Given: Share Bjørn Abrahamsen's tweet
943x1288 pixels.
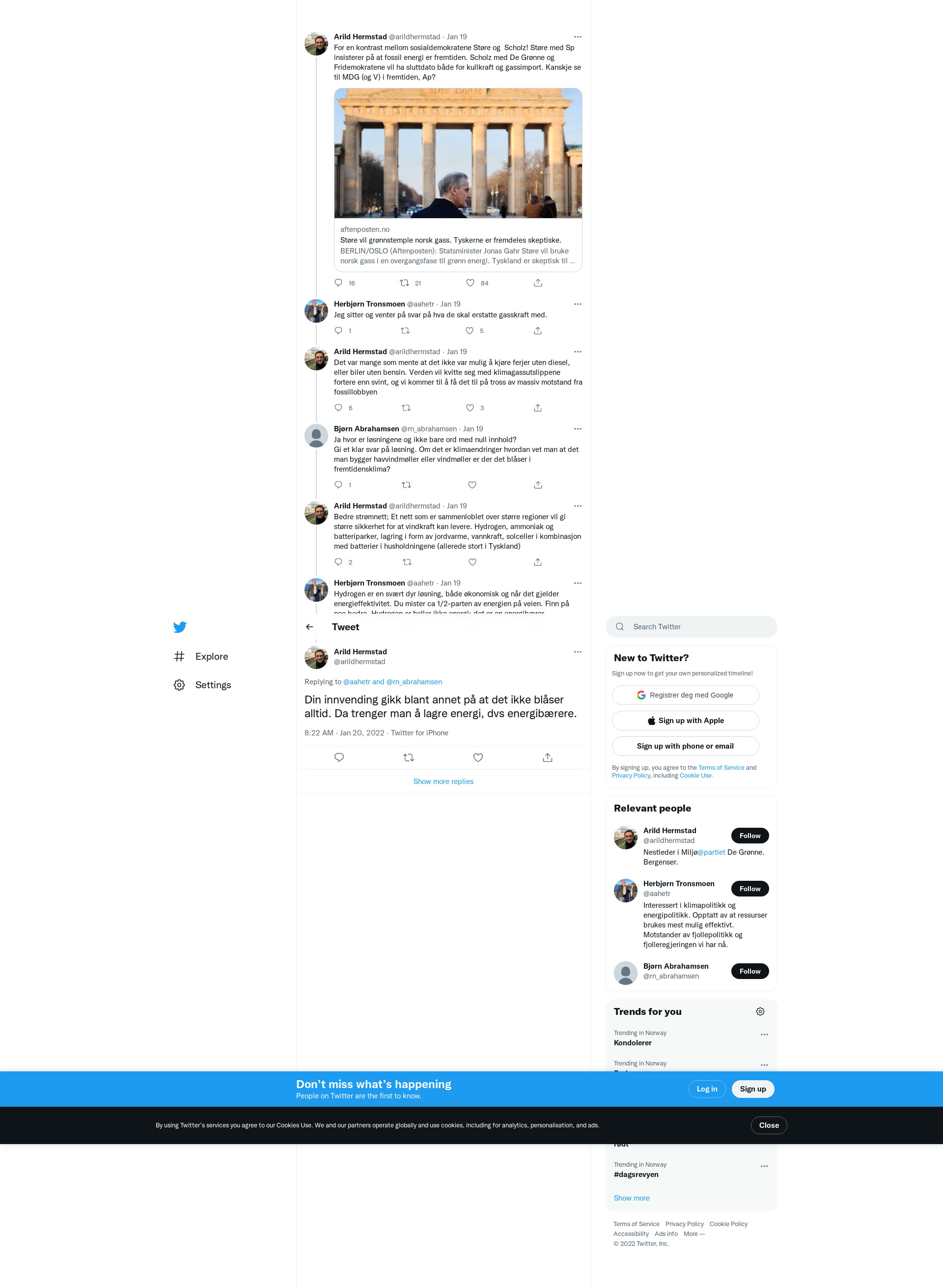Looking at the screenshot, I should [538, 485].
